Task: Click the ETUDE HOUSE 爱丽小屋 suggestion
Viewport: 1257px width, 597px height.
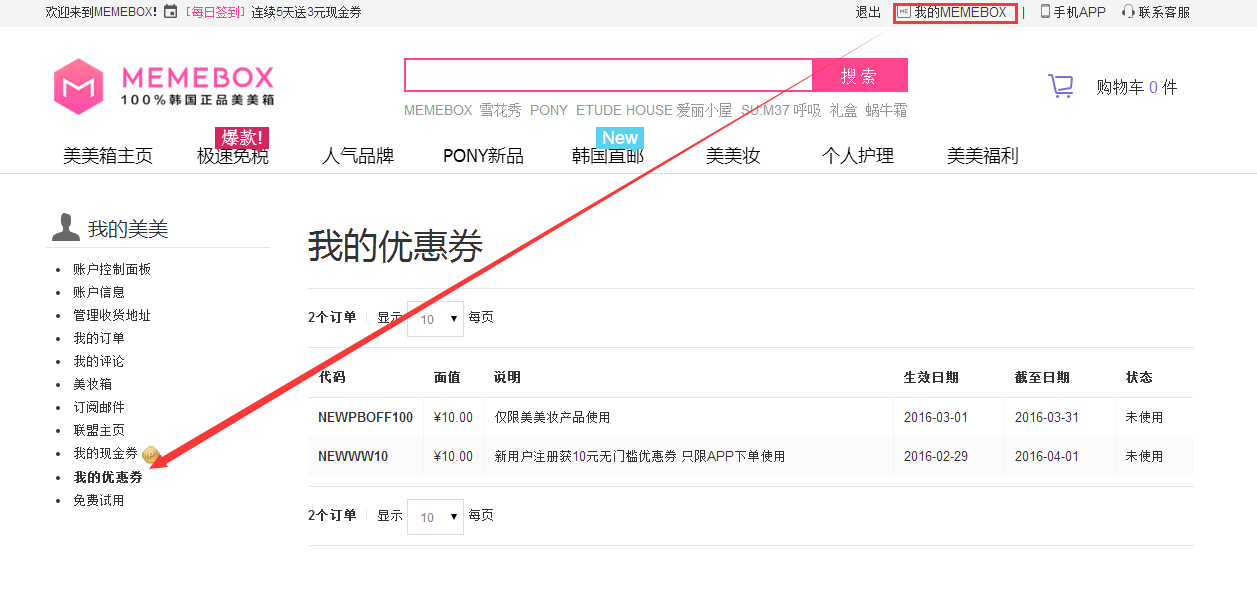Action: pos(654,110)
